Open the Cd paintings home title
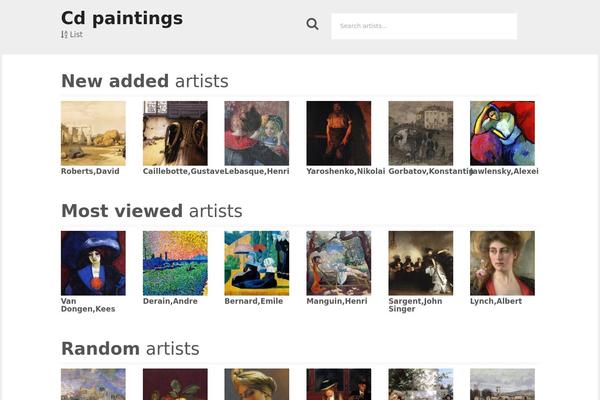This screenshot has height=400, width=600. [x=122, y=18]
